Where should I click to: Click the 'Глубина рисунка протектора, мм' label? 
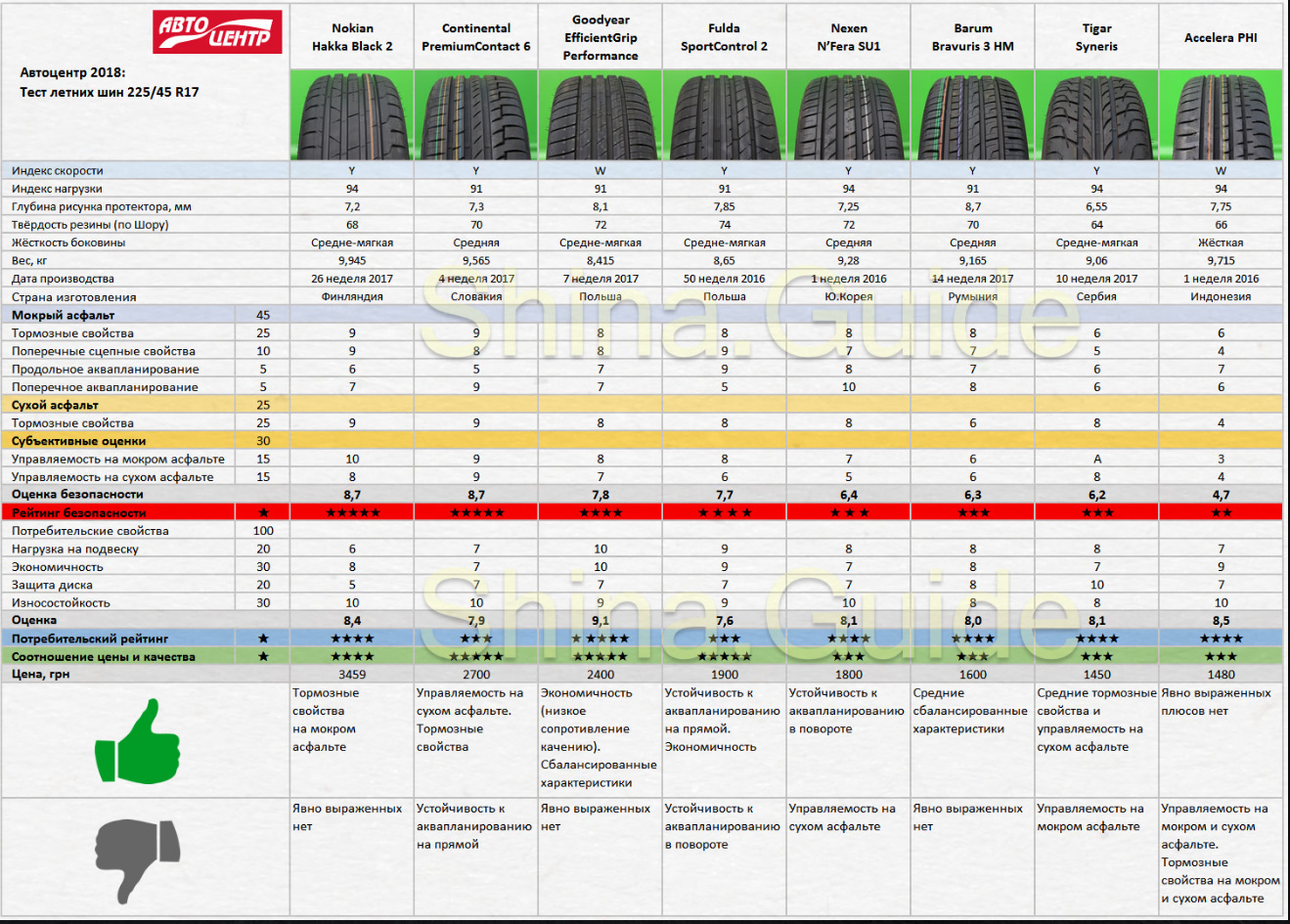pos(102,206)
